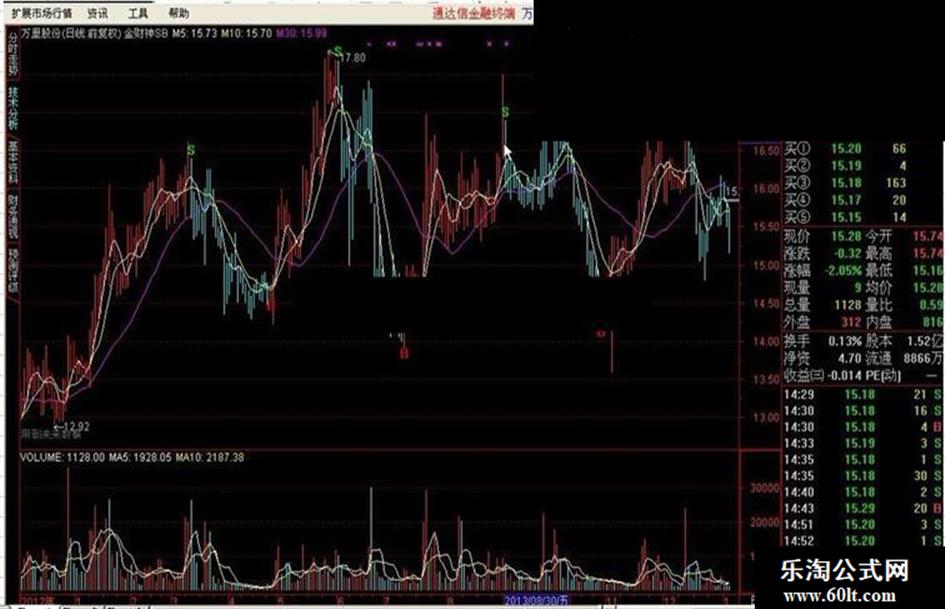Select the M10: 15.70 moving average label
This screenshot has height=609, width=945.
246,33
